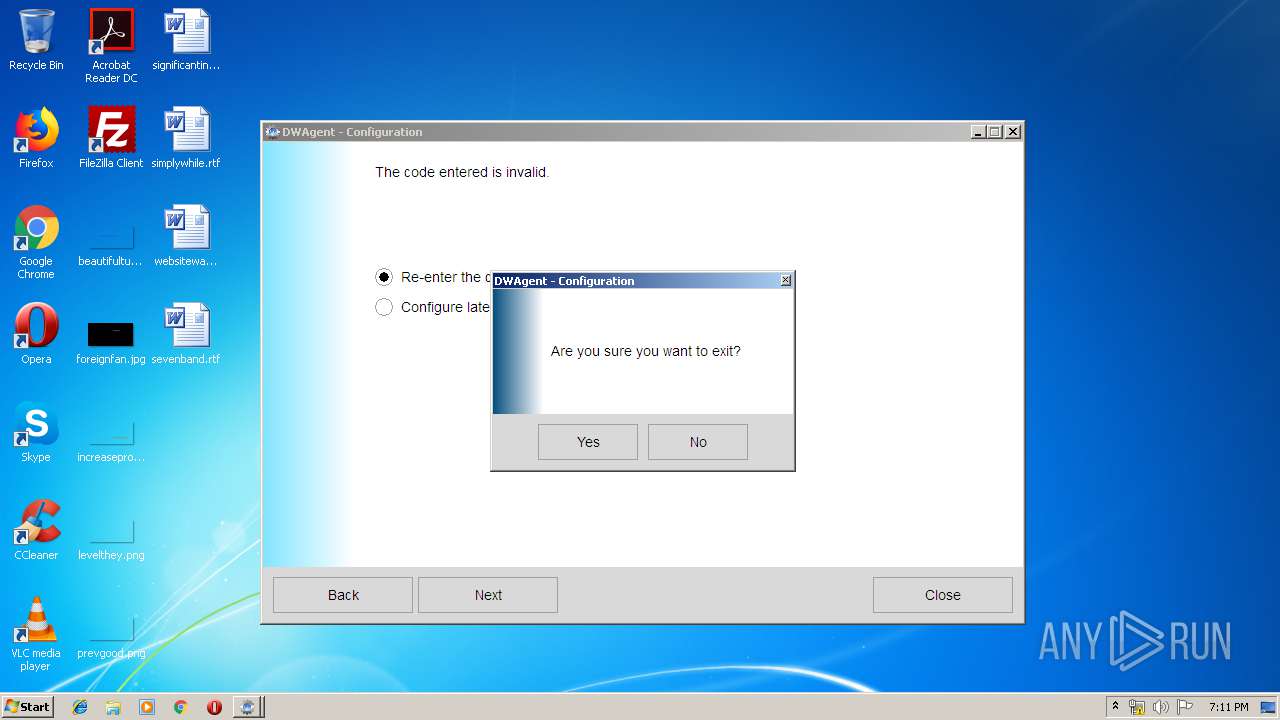Viewport: 1280px width, 720px height.
Task: Open Windows Media Player from taskbar
Action: [147, 707]
